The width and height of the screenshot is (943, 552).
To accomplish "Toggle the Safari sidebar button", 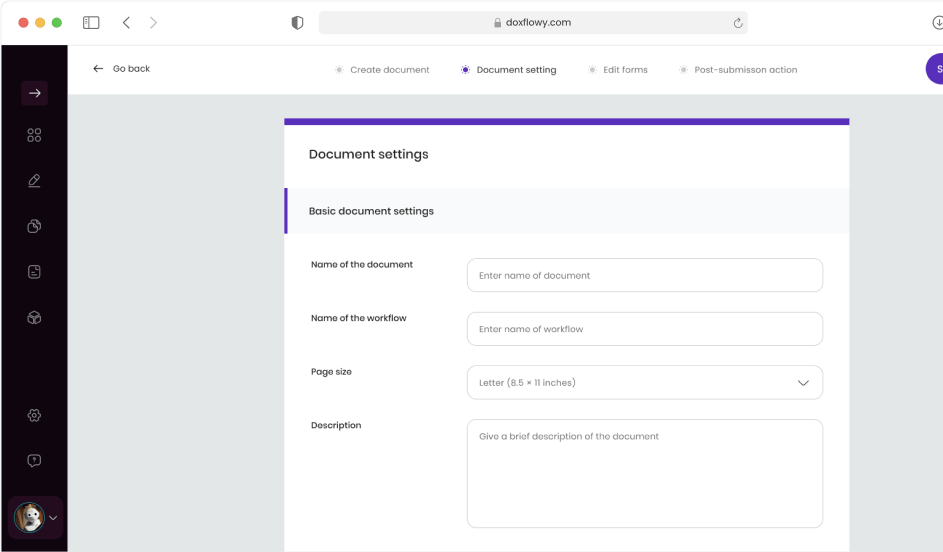I will click(91, 23).
